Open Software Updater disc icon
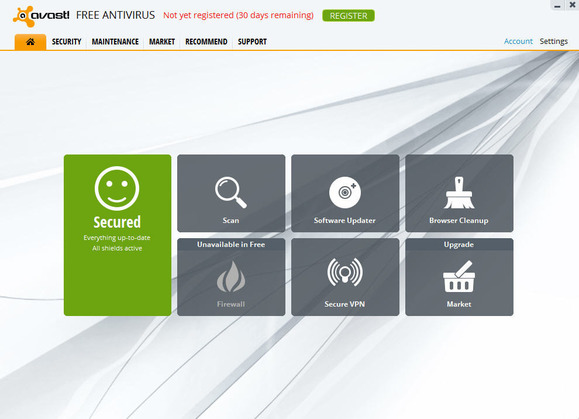Screen dimensions: 579x419 (x=345, y=192)
